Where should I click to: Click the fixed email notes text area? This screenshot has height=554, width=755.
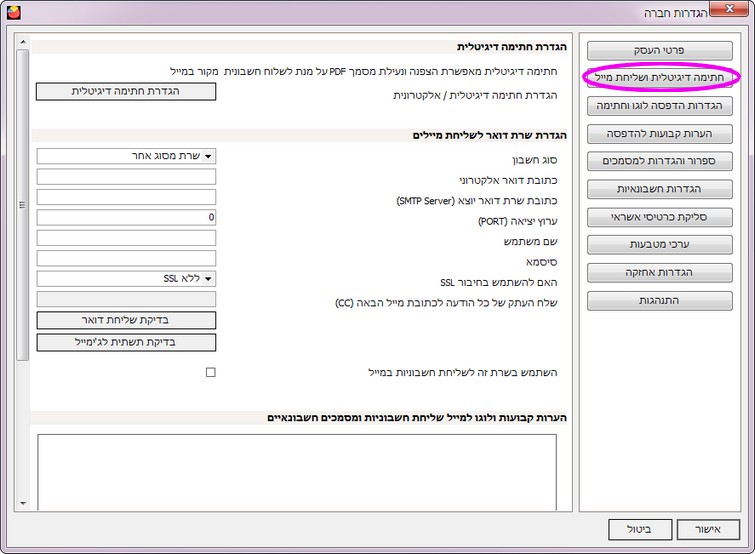point(297,472)
